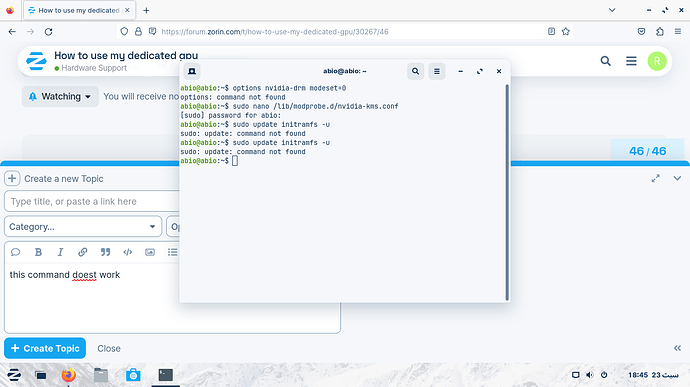The image size is (690, 387).
Task: Click the Hardware Support category link
Action: point(94,68)
